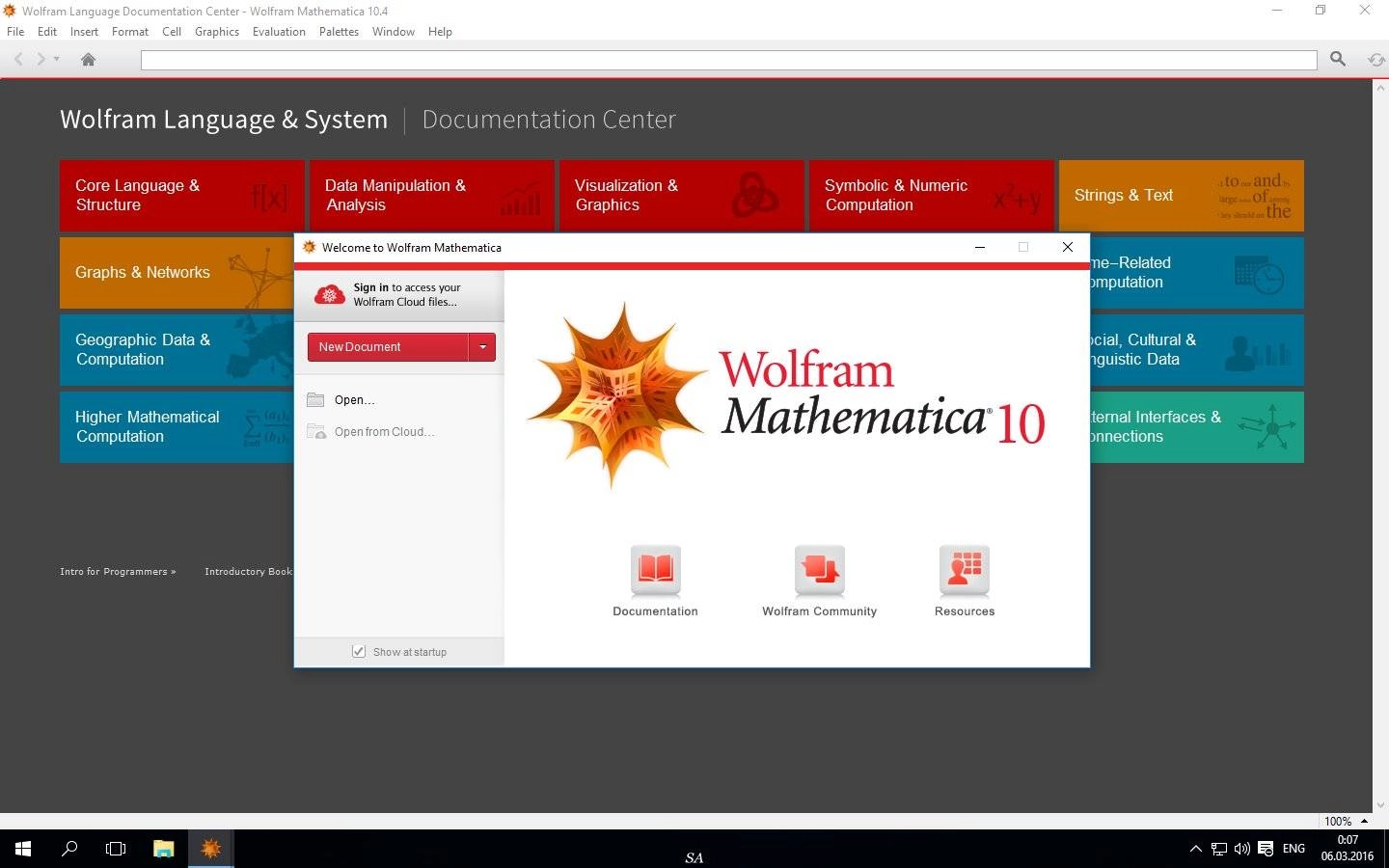
Task: Open Task View on taskbar
Action: (x=116, y=849)
